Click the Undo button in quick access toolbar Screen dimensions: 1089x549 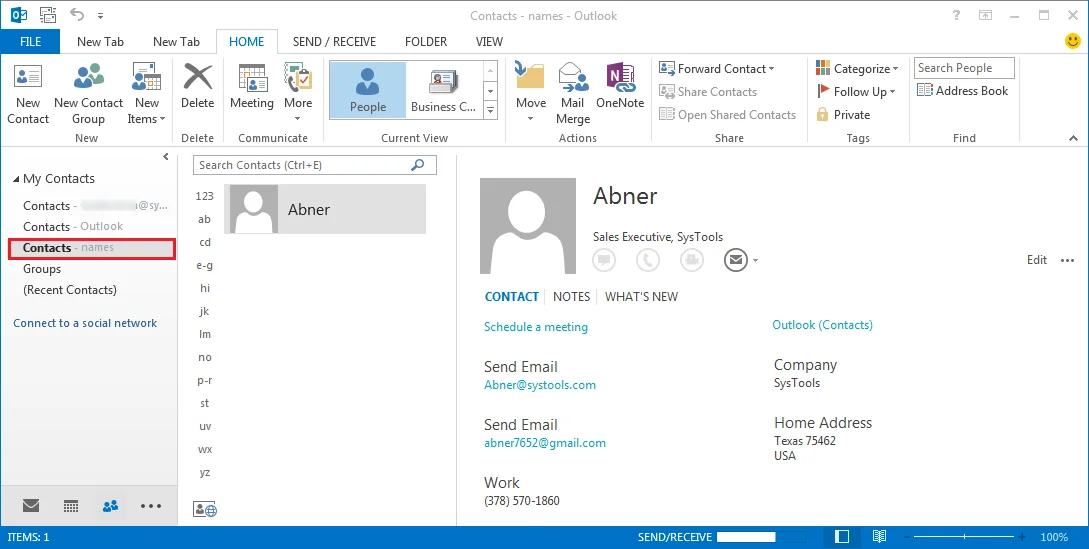point(76,15)
